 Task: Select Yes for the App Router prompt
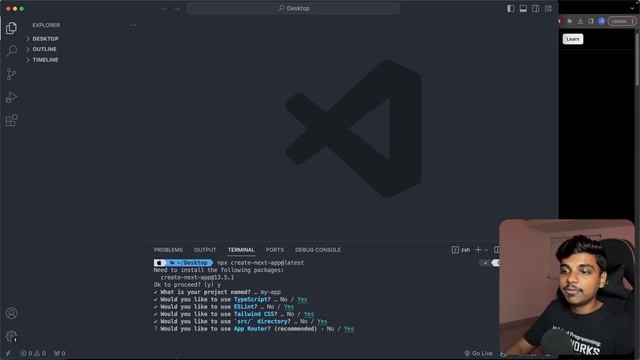(x=349, y=329)
